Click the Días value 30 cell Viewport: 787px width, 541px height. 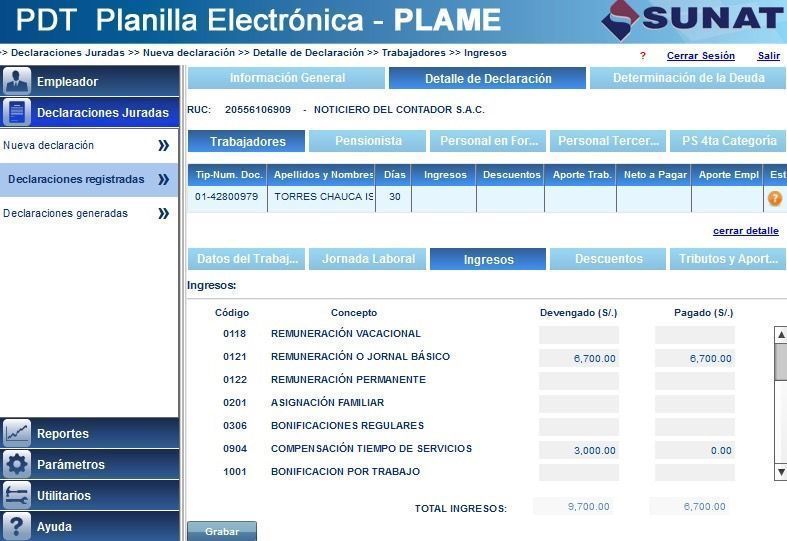pos(394,199)
